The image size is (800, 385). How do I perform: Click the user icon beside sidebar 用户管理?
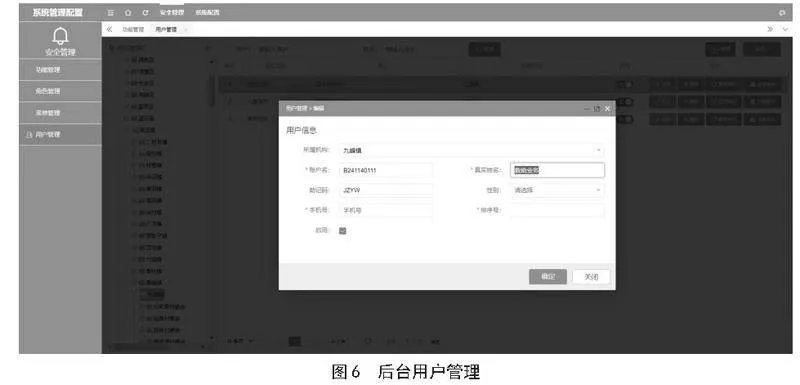point(29,135)
